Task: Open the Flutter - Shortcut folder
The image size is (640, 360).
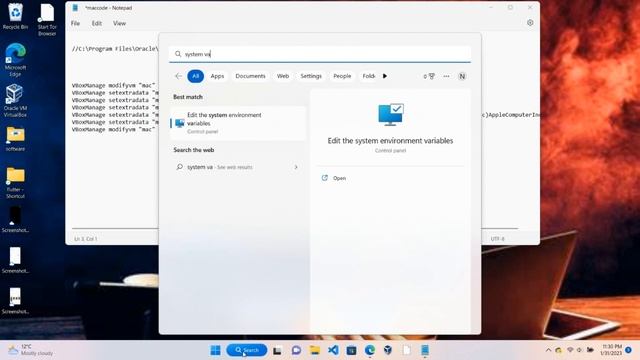Action: coord(15,182)
